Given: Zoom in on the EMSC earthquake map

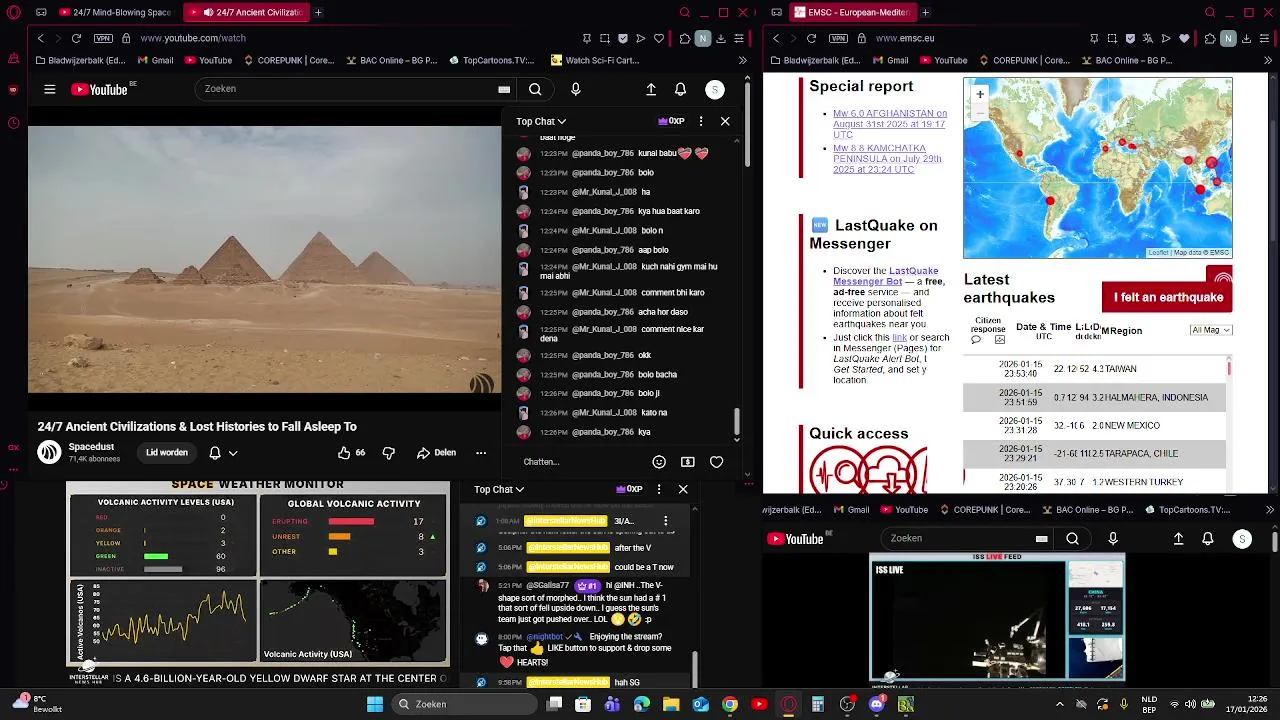Looking at the screenshot, I should (x=980, y=94).
